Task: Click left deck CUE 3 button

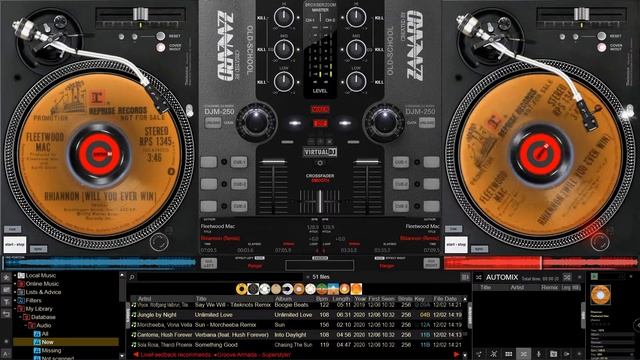Action: tap(239, 206)
